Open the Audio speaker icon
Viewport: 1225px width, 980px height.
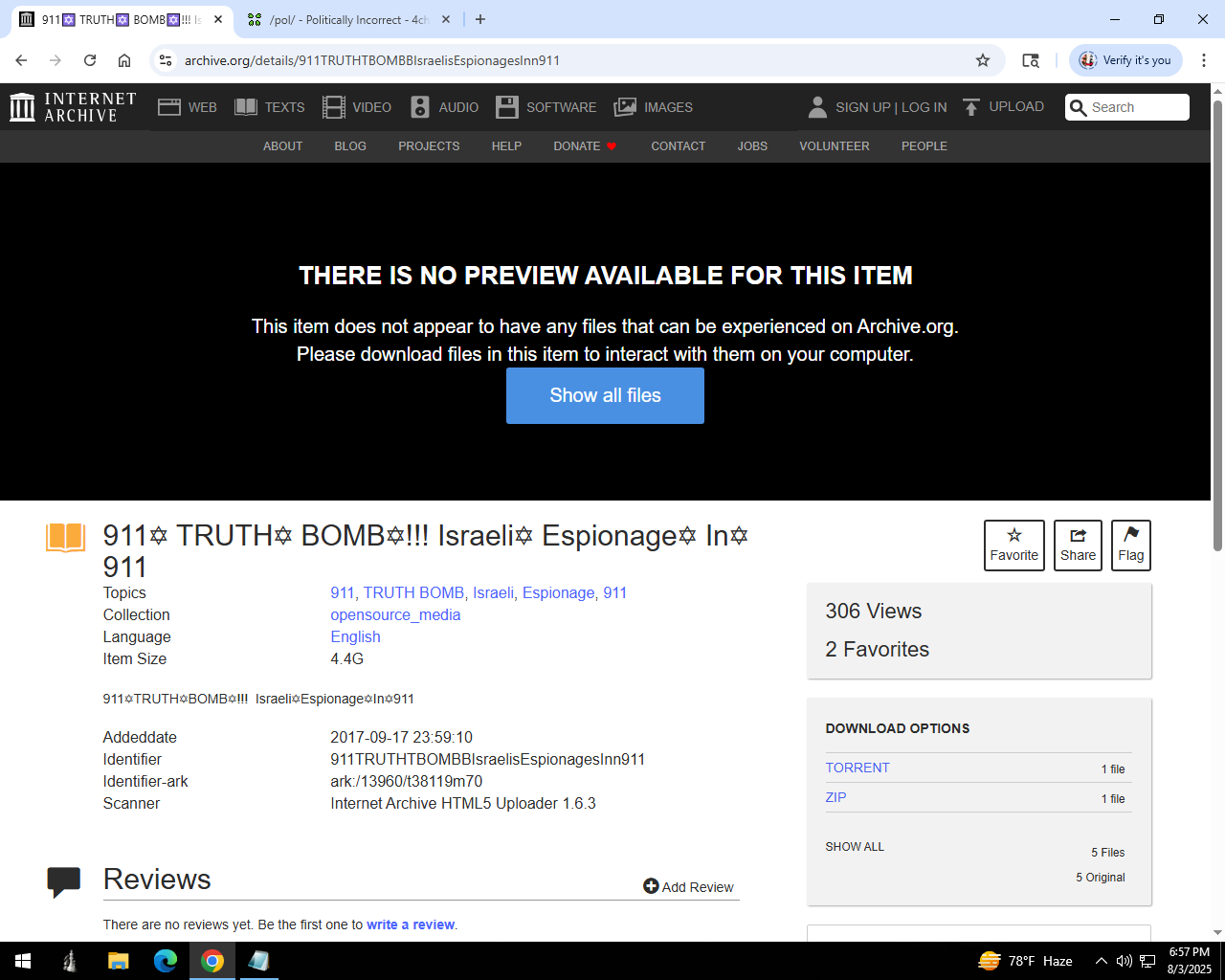click(x=420, y=107)
